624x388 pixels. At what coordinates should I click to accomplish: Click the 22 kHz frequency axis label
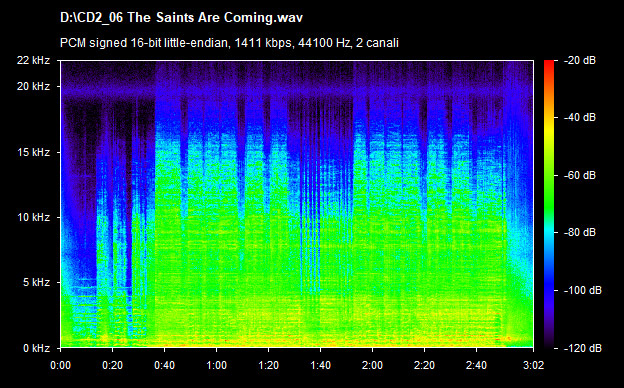click(33, 60)
